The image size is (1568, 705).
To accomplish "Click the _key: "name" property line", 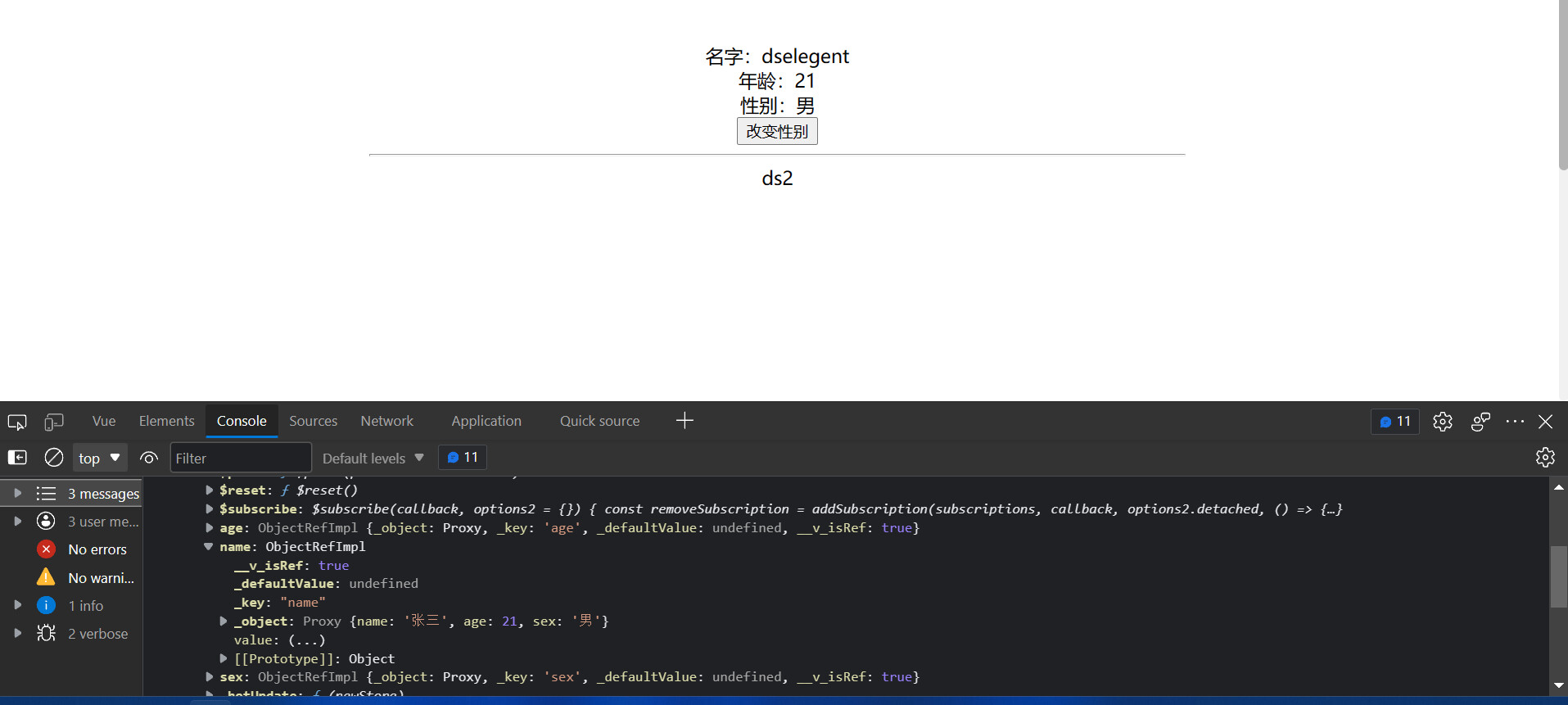I will tap(279, 602).
